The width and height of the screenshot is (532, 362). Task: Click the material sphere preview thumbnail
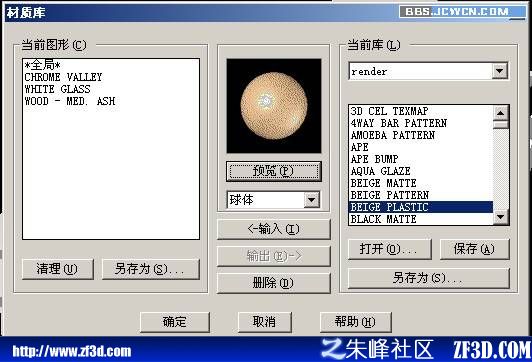(x=274, y=106)
